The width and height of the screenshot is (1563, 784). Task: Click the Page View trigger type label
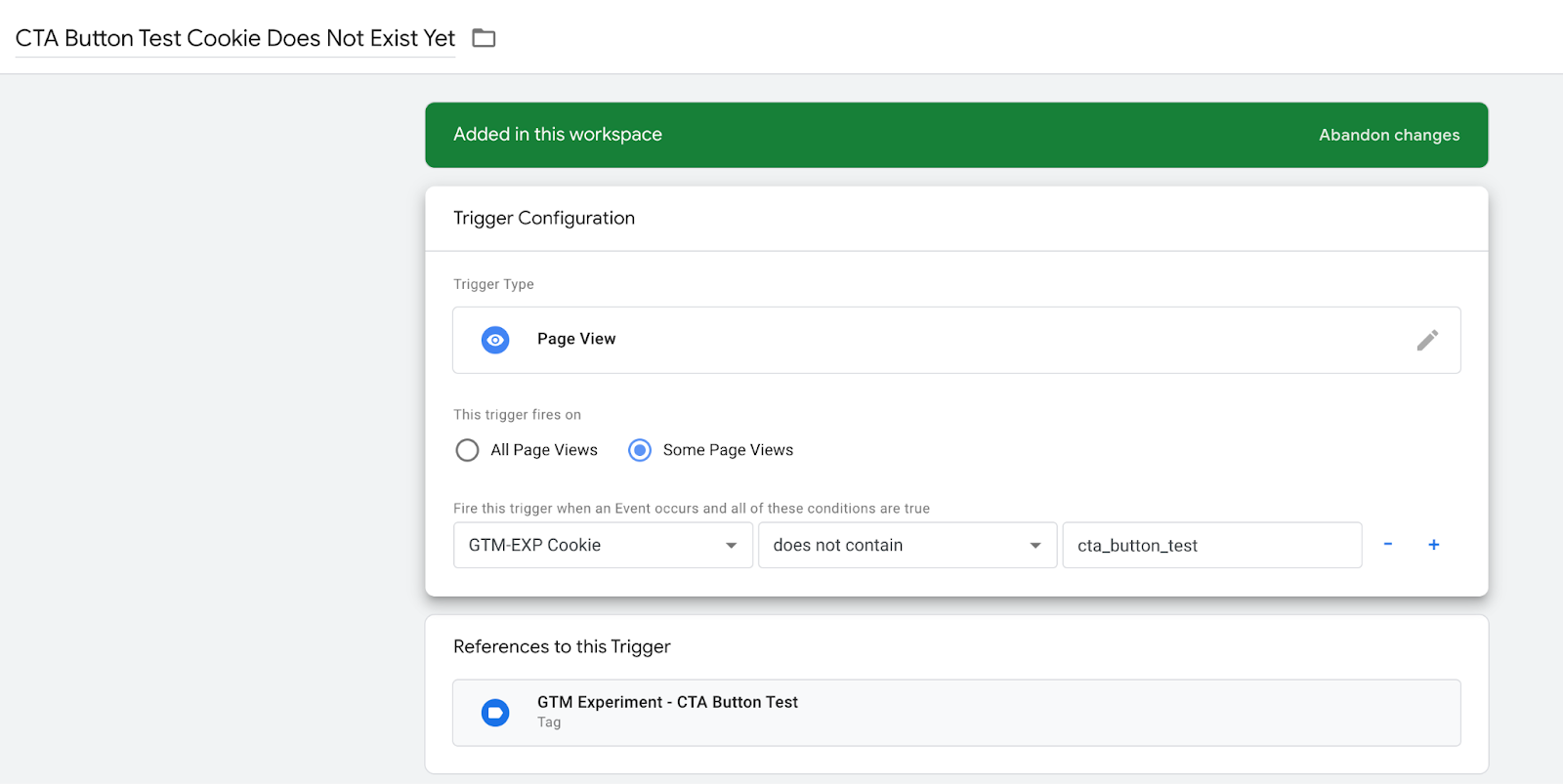(x=576, y=339)
